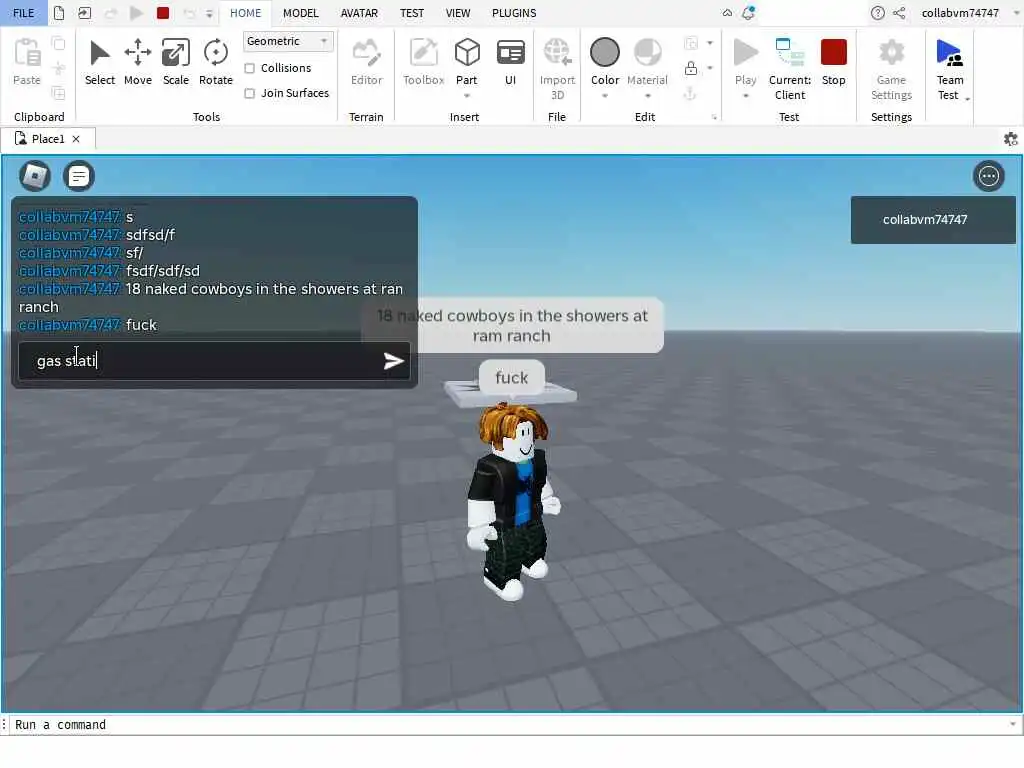
Task: Click Import 3D file button
Action: tap(557, 69)
